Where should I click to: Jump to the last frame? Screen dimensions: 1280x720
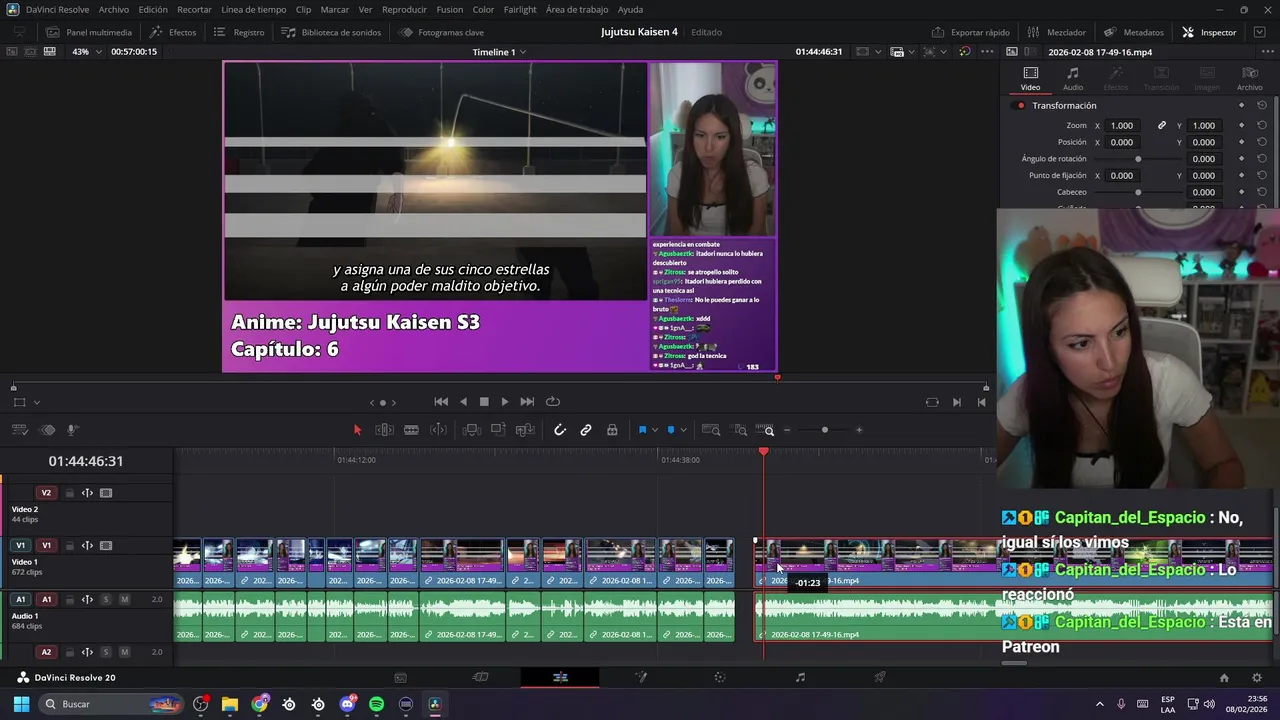527,402
